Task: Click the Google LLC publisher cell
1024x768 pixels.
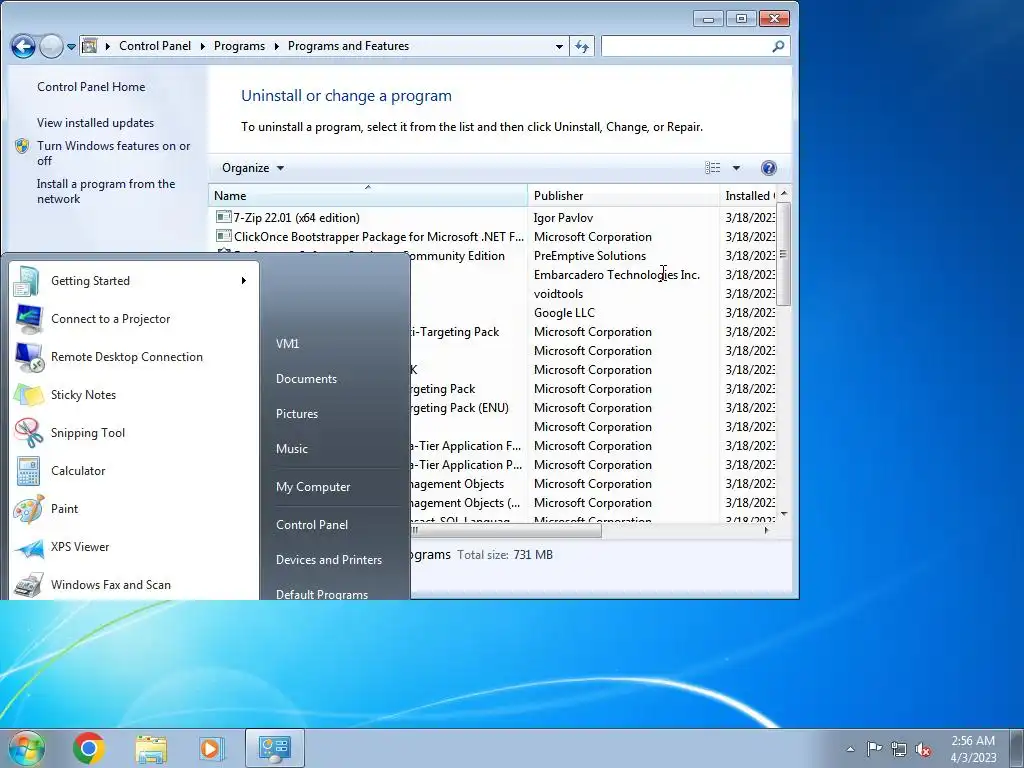Action: tap(564, 313)
